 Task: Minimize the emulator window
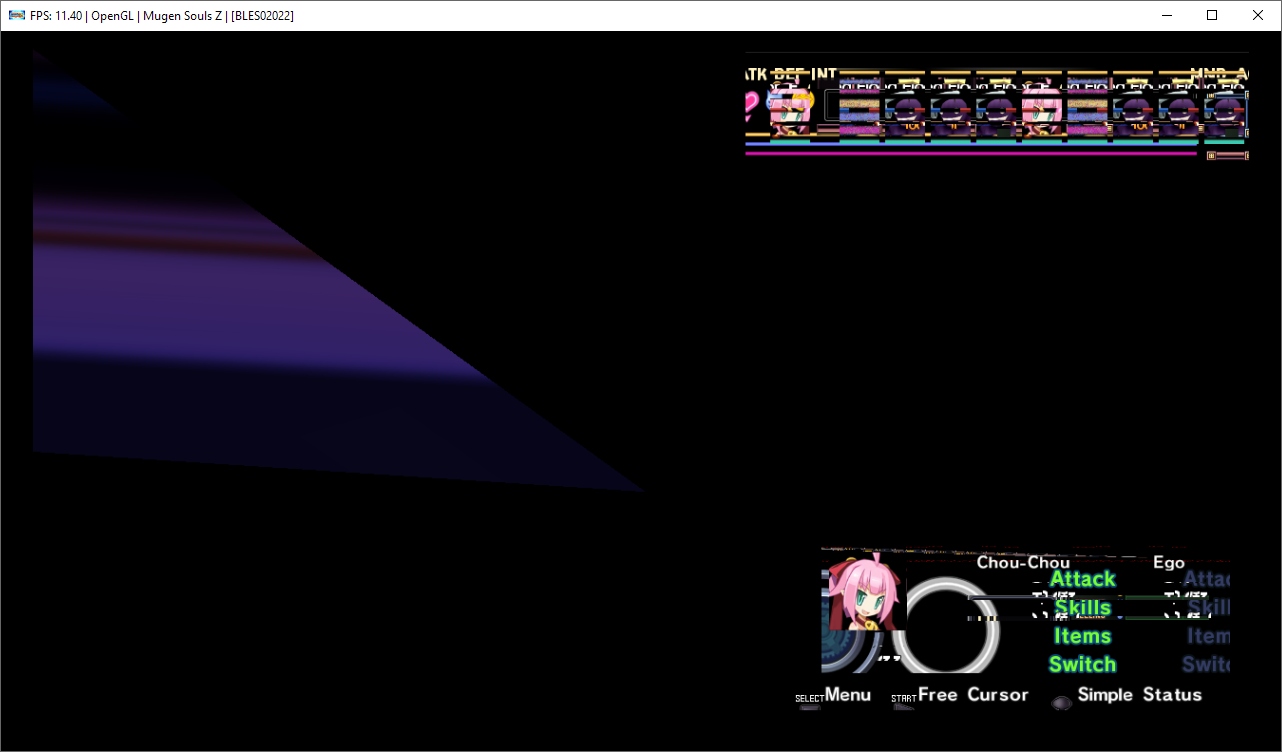1166,15
